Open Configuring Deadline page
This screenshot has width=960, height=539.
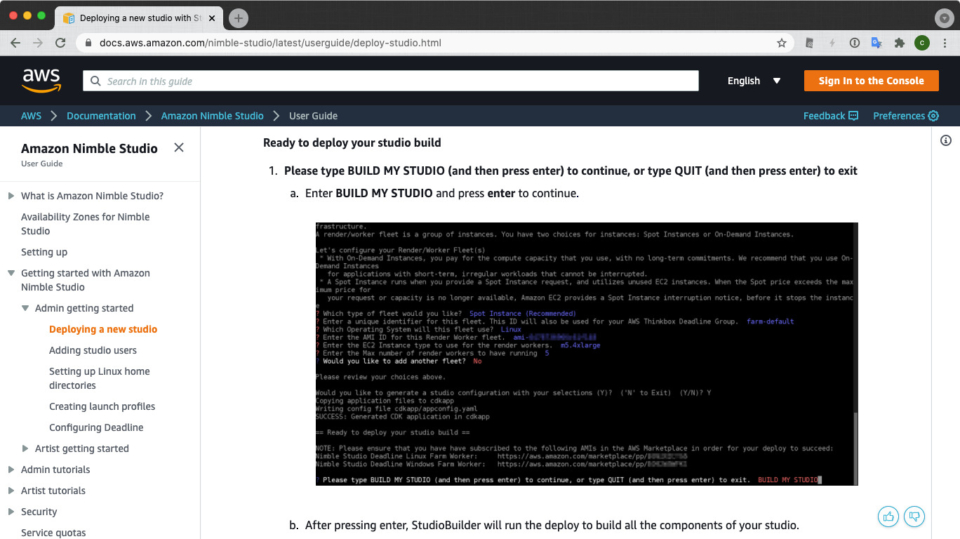click(96, 428)
